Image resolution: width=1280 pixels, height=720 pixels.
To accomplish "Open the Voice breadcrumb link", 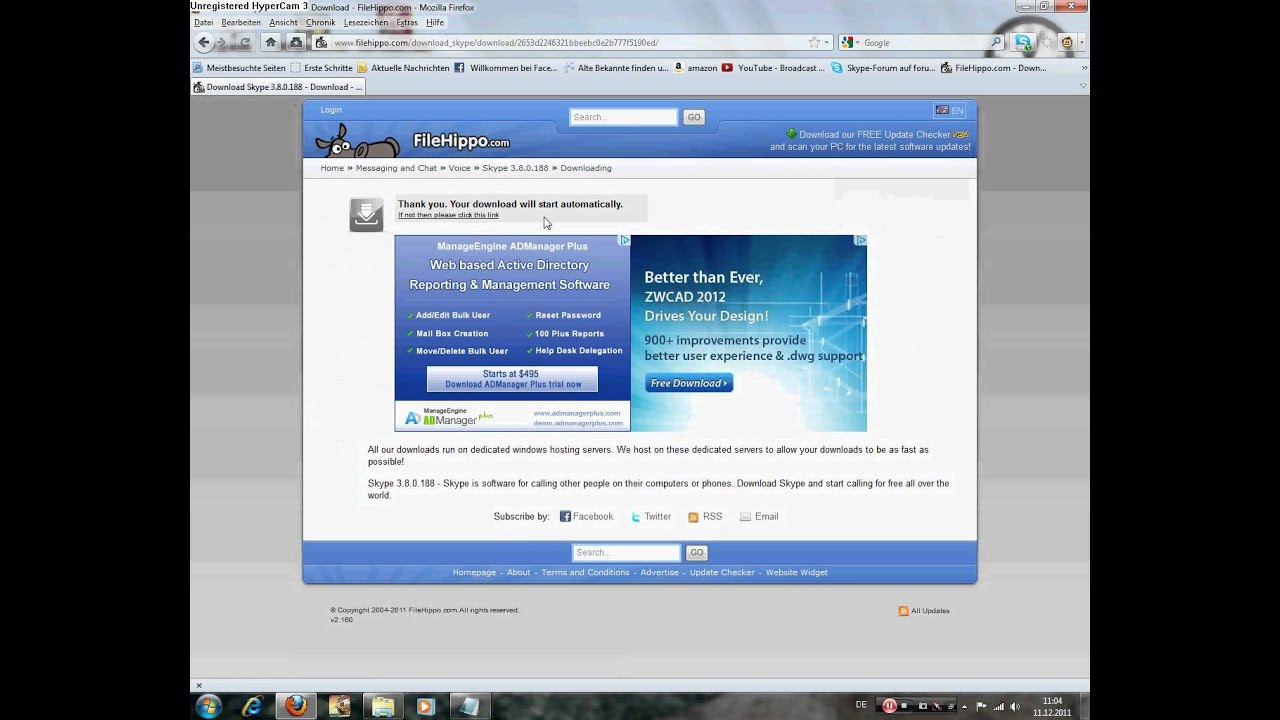I will 459,168.
